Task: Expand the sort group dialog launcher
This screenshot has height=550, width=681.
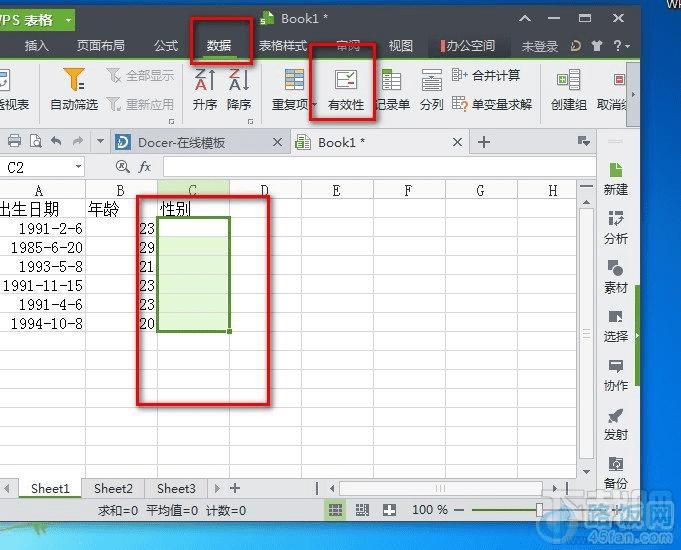Action: 251,122
